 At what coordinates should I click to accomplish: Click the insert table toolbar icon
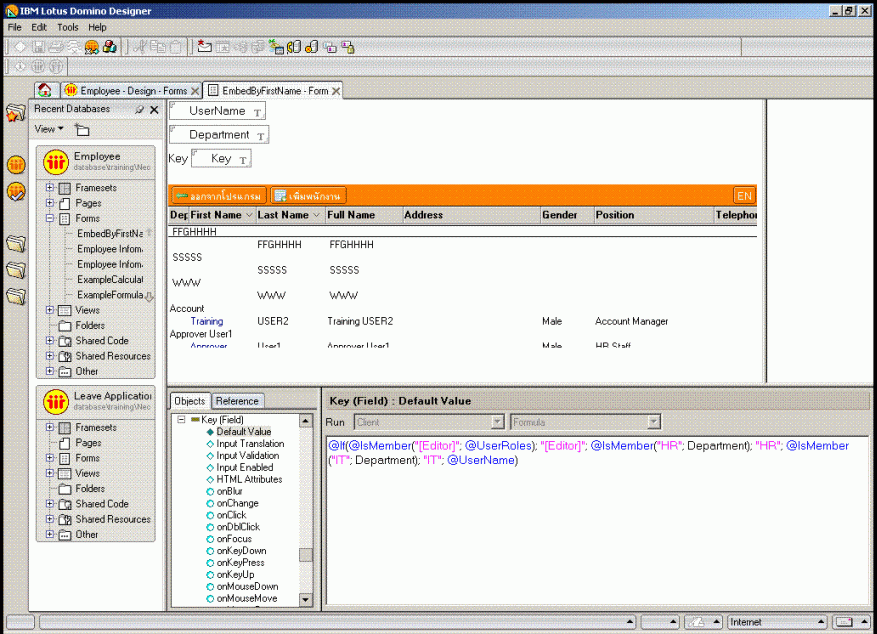click(x=223, y=48)
